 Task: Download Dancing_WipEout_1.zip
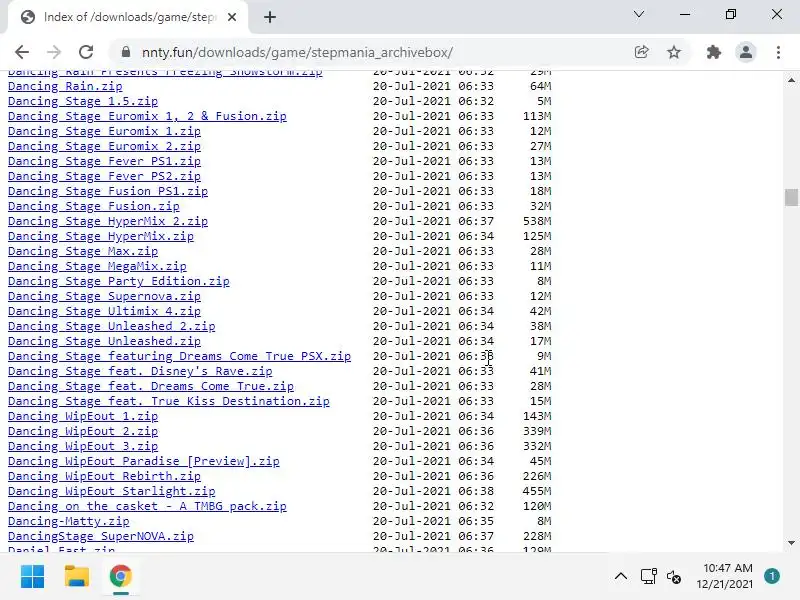pyautogui.click(x=83, y=416)
